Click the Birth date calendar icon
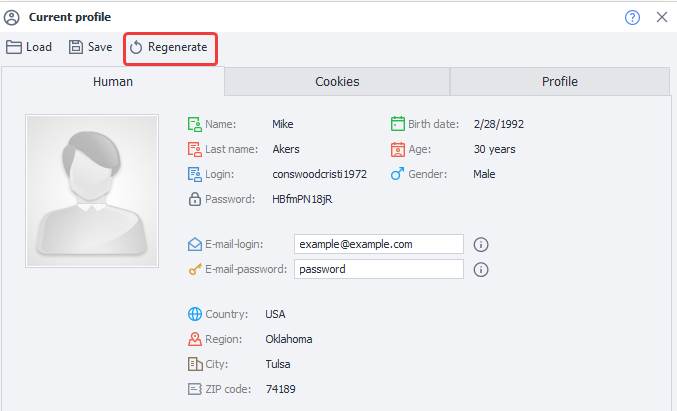 click(398, 124)
